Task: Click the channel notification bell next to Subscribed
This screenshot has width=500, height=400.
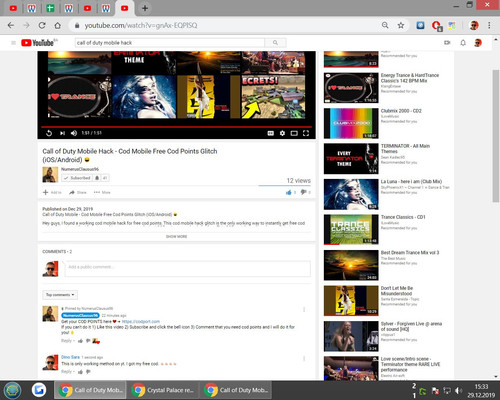Action: tap(97, 178)
